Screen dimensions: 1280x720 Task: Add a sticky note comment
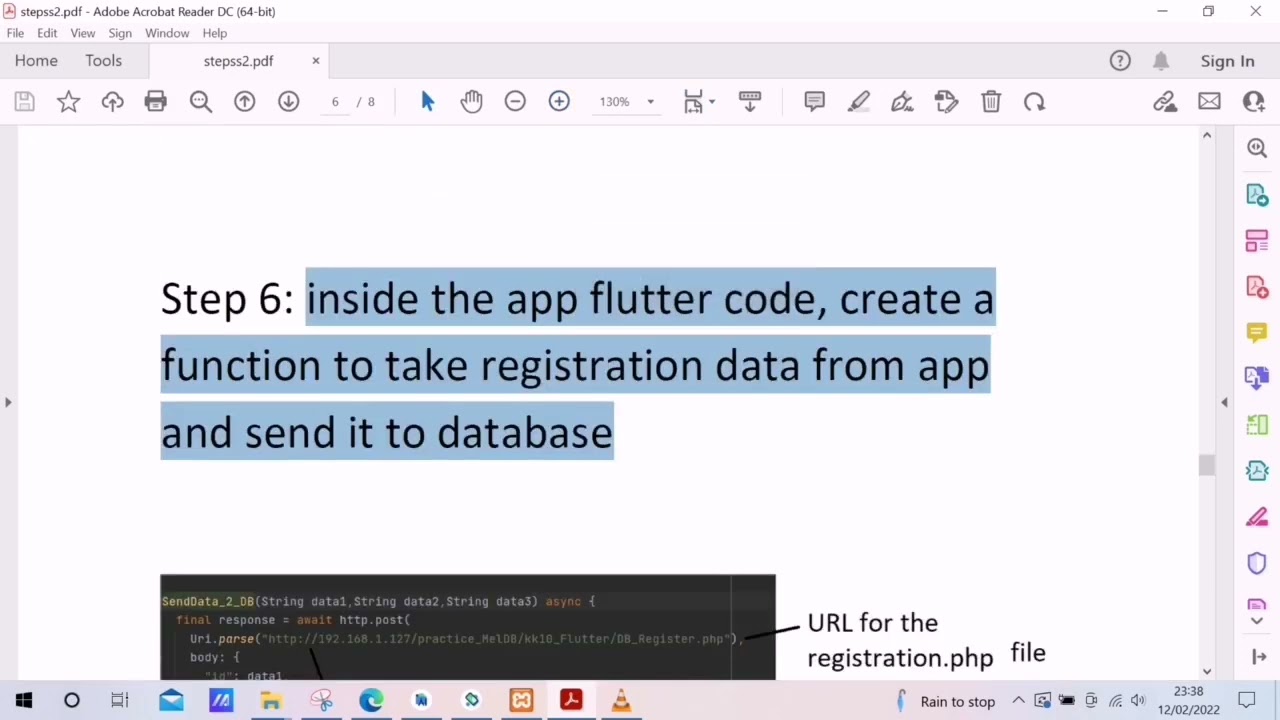pyautogui.click(x=815, y=101)
